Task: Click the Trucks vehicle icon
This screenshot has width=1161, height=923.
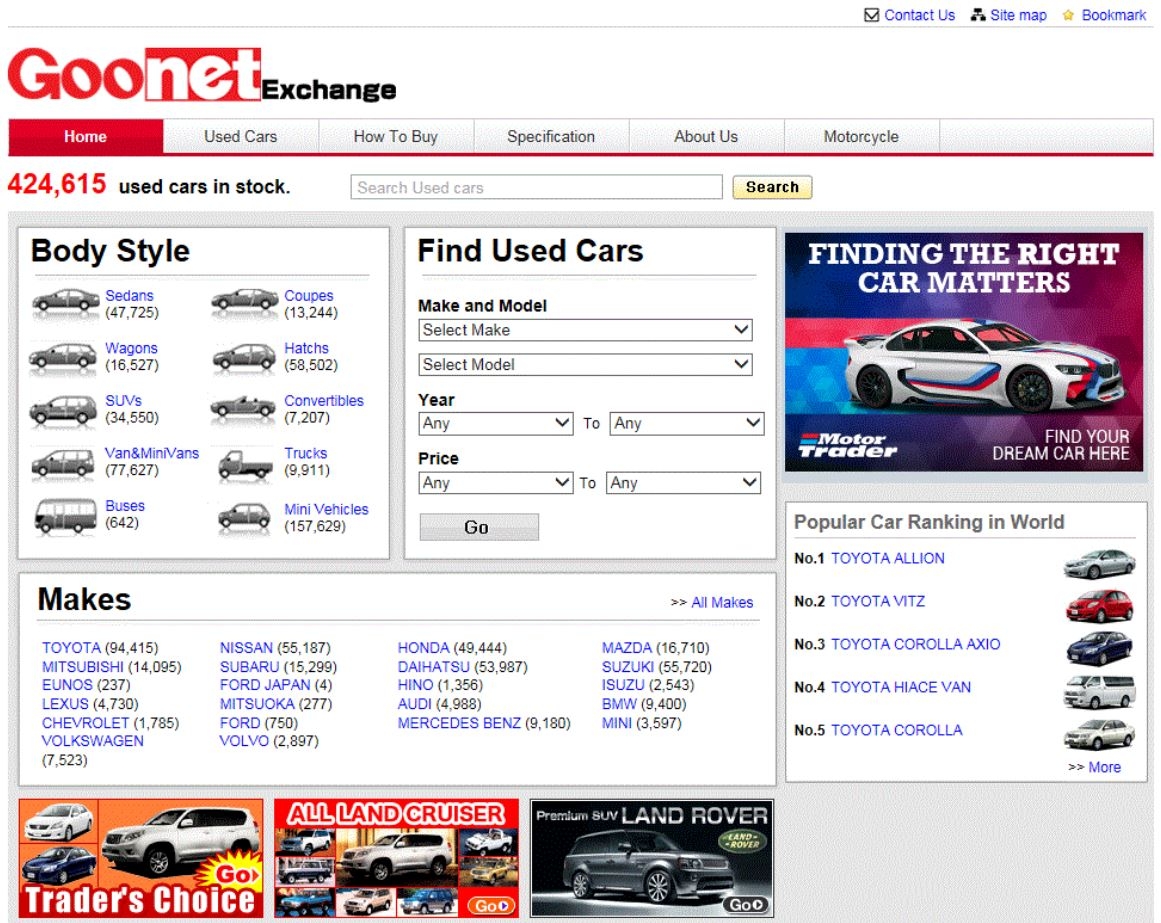Action: (245, 466)
